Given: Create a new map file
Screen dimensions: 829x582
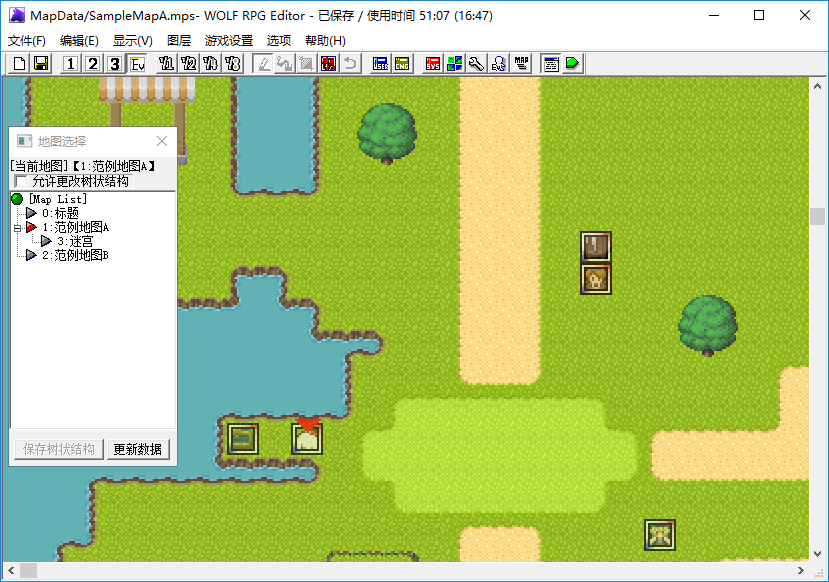Looking at the screenshot, I should 19,64.
